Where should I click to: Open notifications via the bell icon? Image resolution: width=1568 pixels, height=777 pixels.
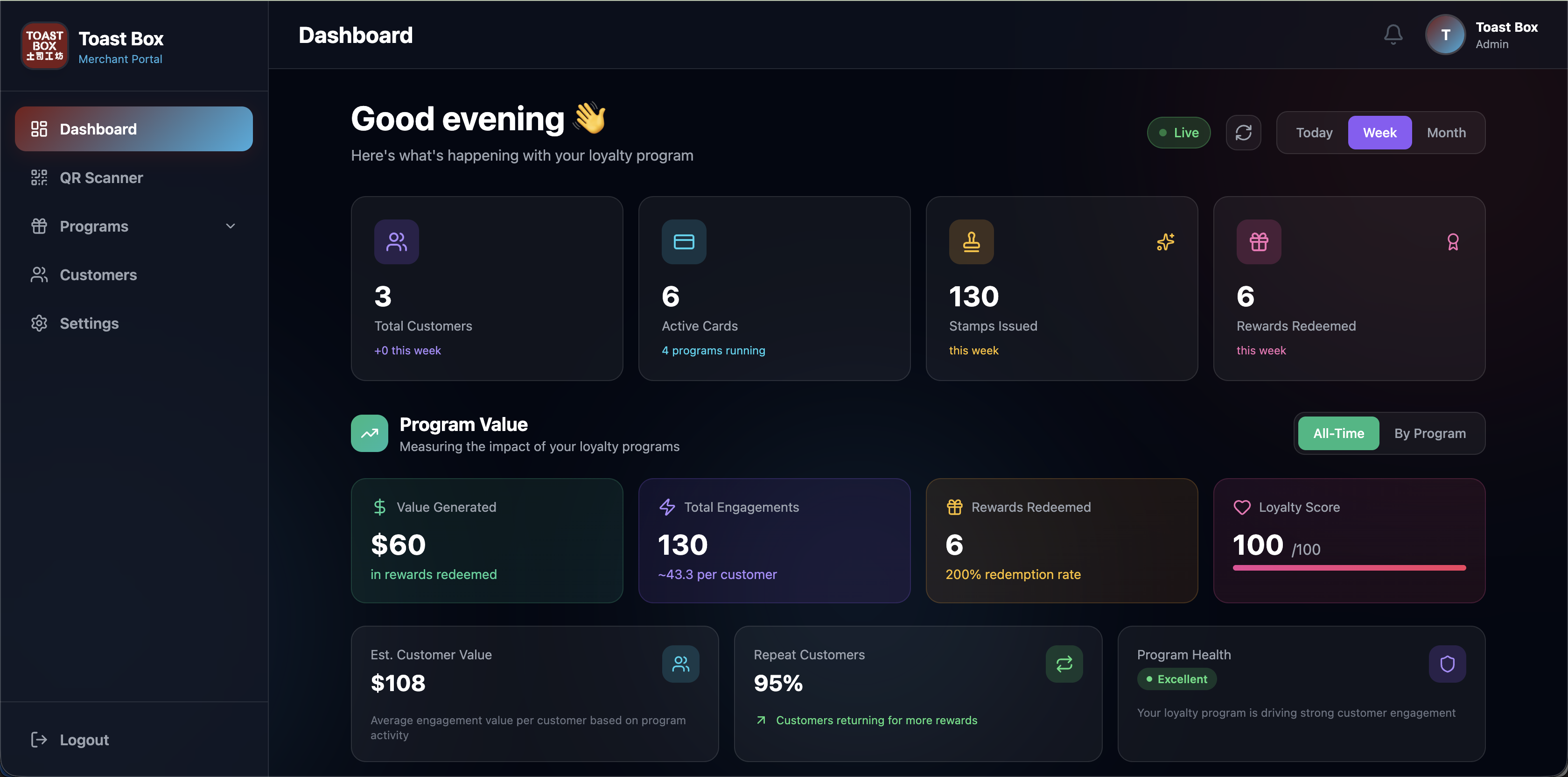point(1393,34)
